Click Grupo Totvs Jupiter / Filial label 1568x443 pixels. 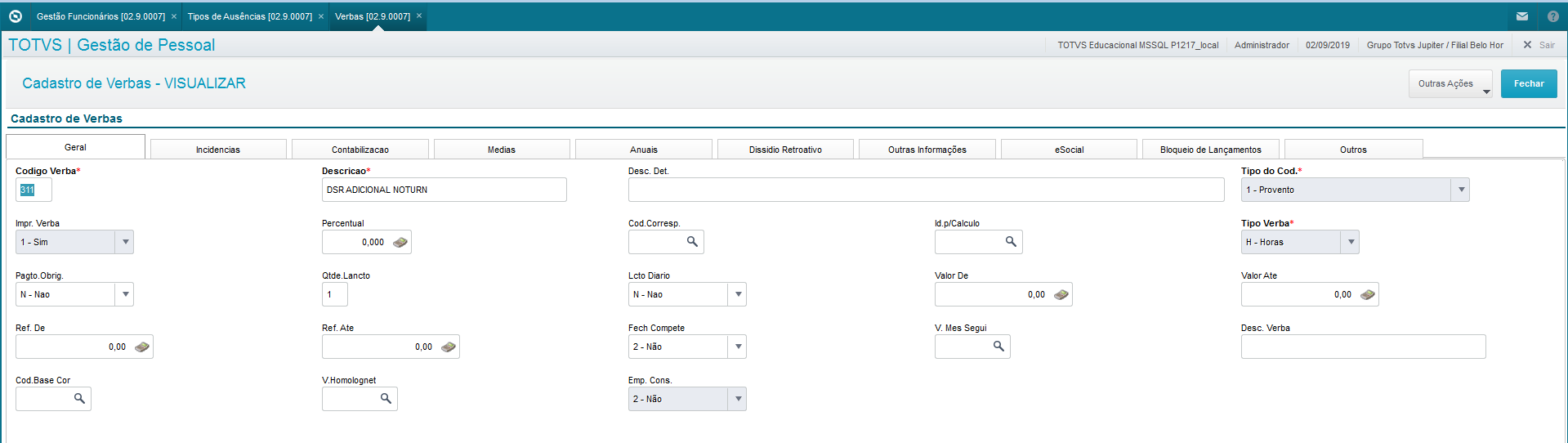pos(1435,45)
